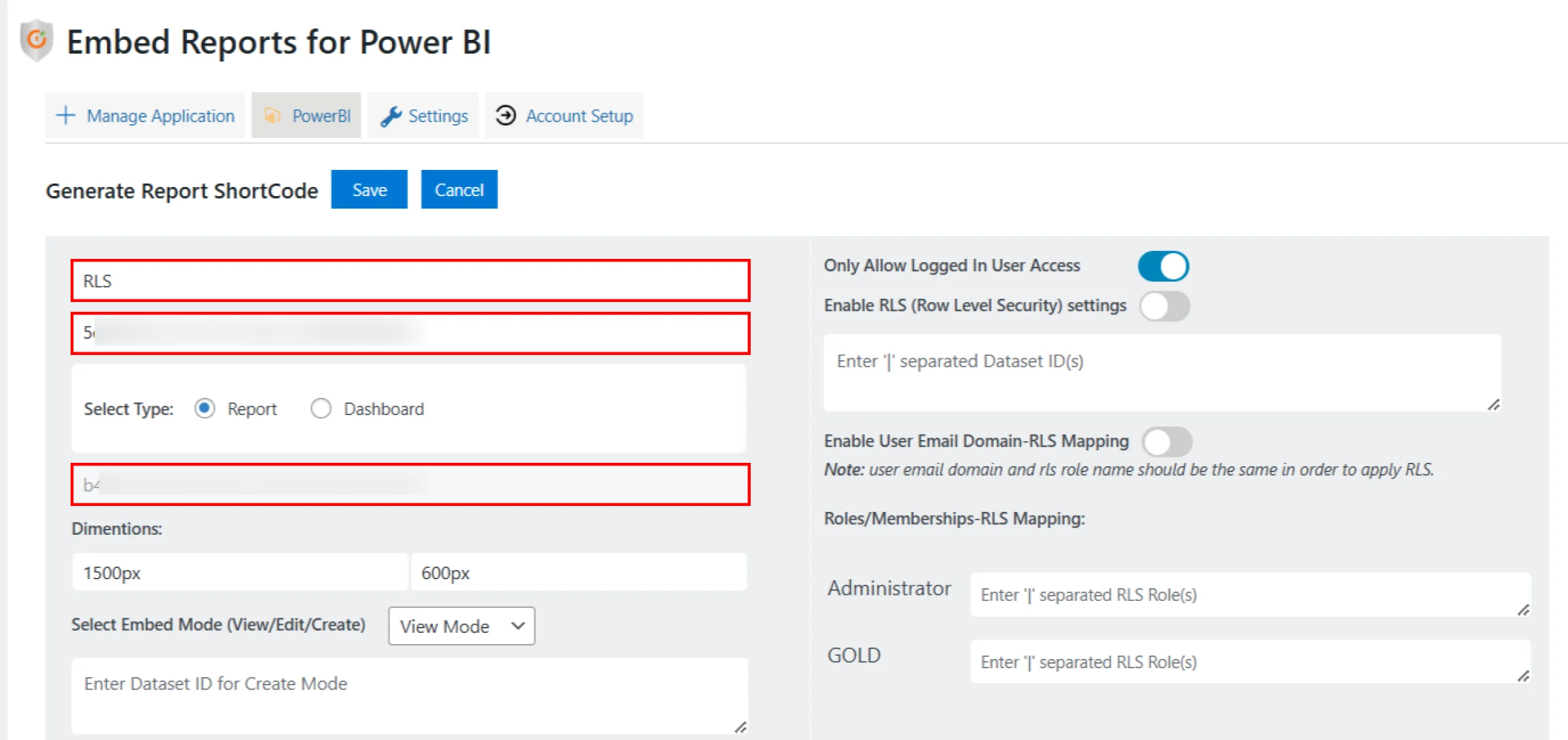Click the Select Embed Mode (View/Edit/Create) label
1568x740 pixels.
tap(218, 624)
